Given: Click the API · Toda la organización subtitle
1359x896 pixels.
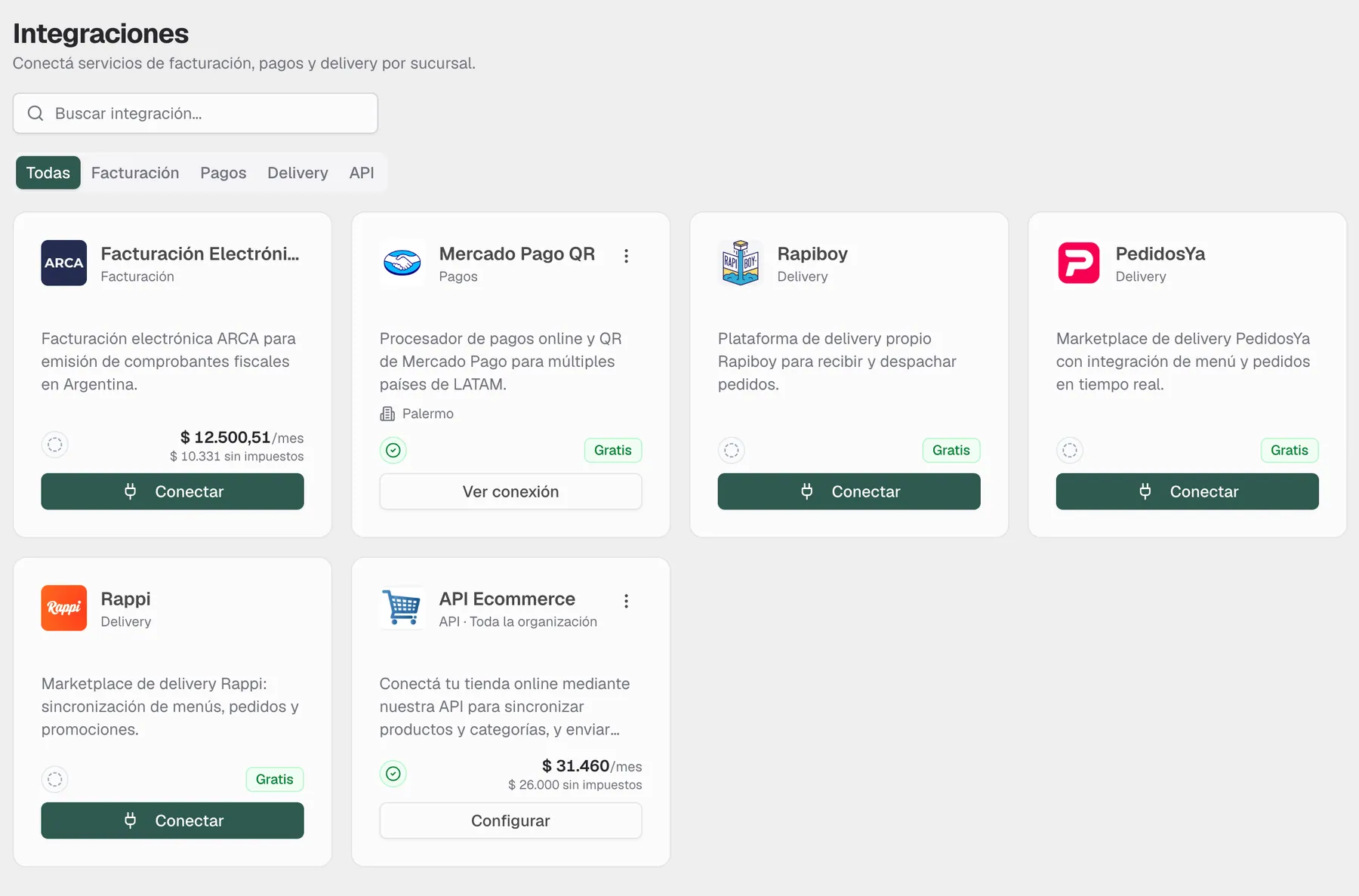Looking at the screenshot, I should (x=518, y=621).
